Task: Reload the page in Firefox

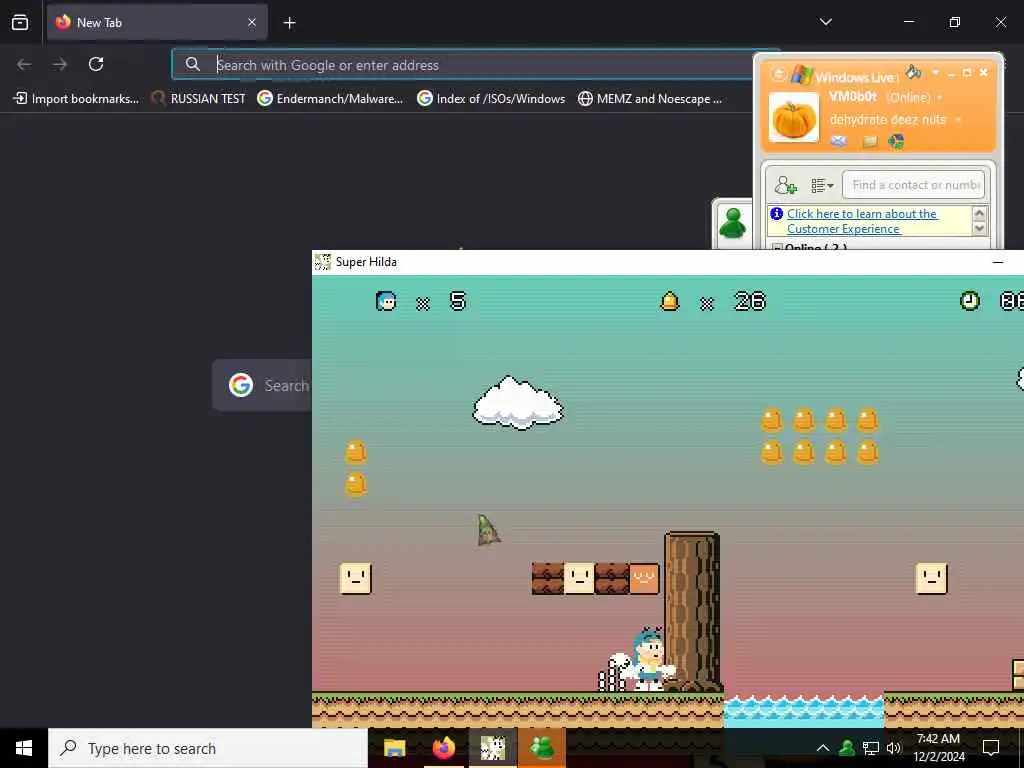Action: click(96, 64)
